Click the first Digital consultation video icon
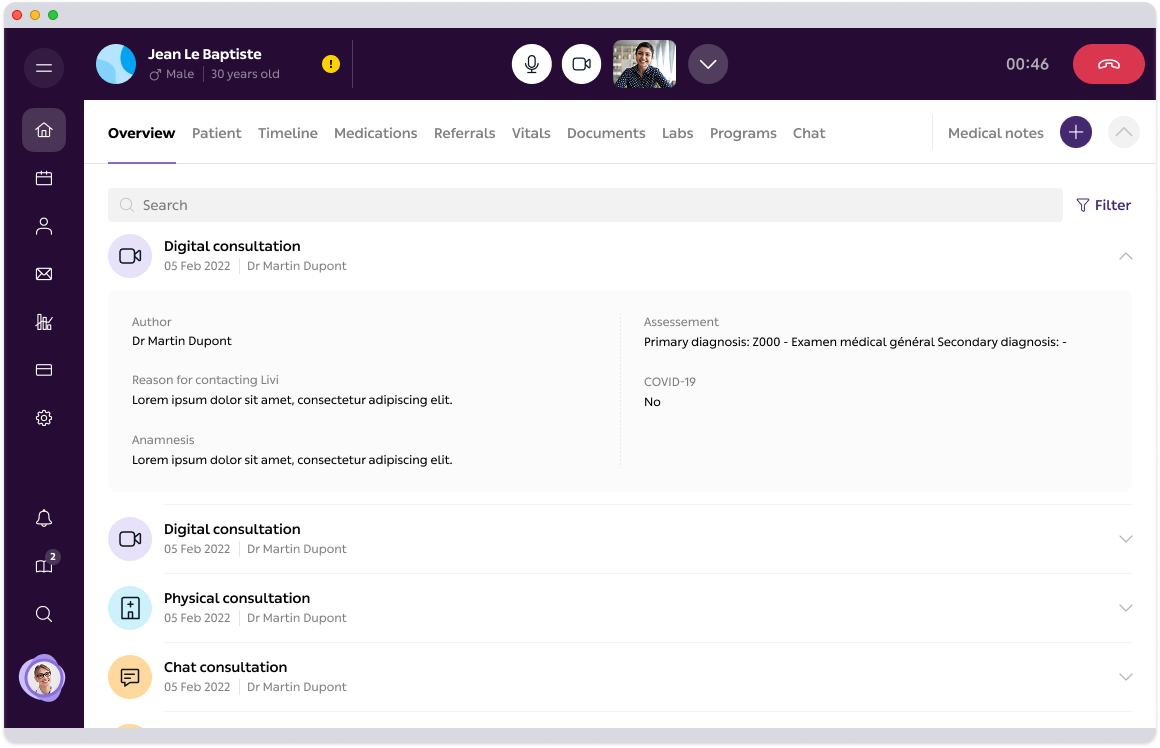The height and width of the screenshot is (748, 1160). (x=130, y=256)
